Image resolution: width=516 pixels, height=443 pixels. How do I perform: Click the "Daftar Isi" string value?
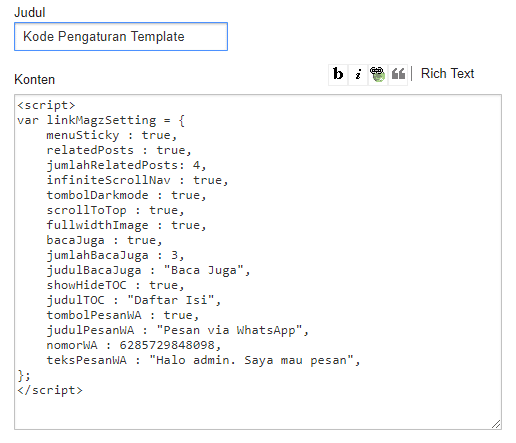click(170, 300)
